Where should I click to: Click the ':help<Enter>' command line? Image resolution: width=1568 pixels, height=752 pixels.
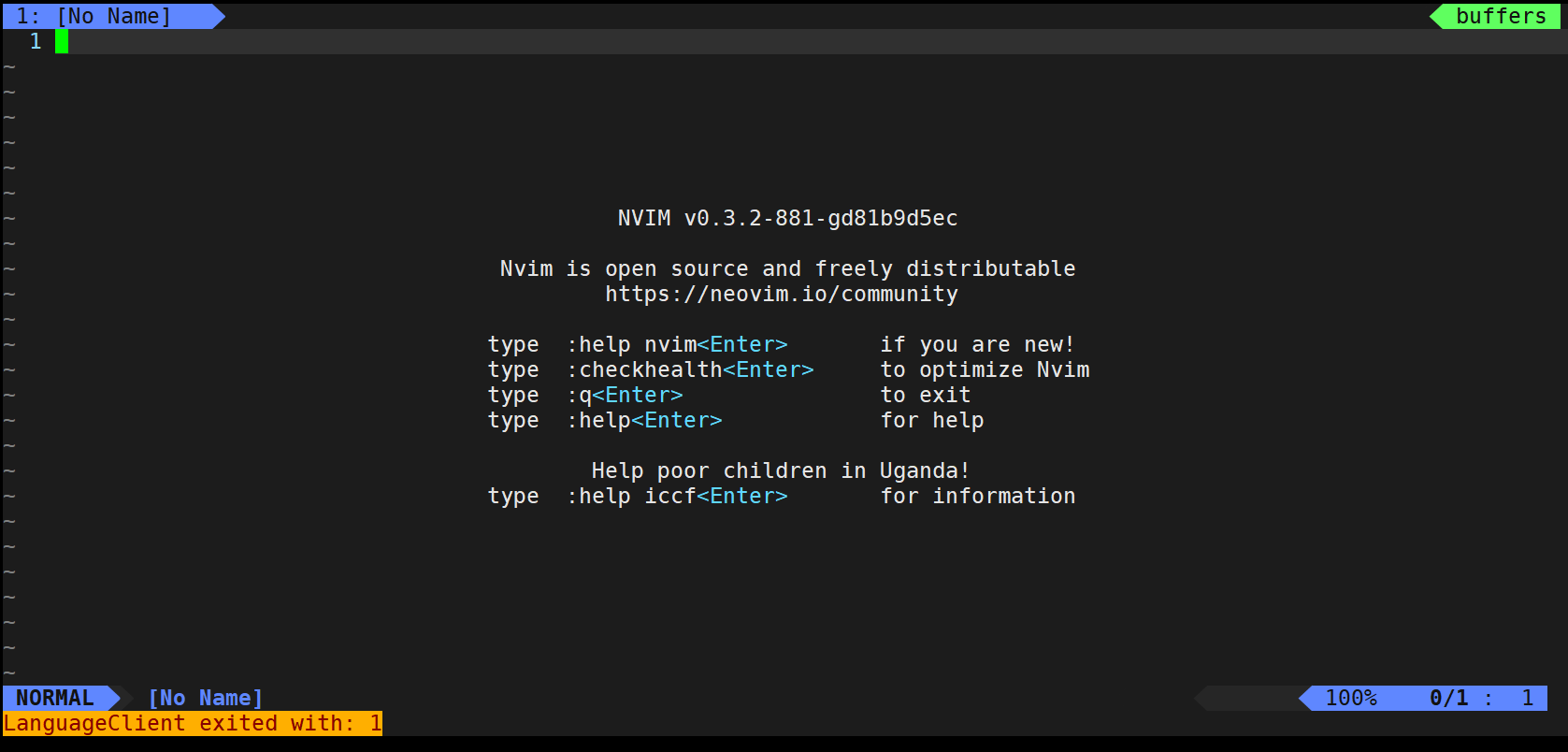coord(644,420)
